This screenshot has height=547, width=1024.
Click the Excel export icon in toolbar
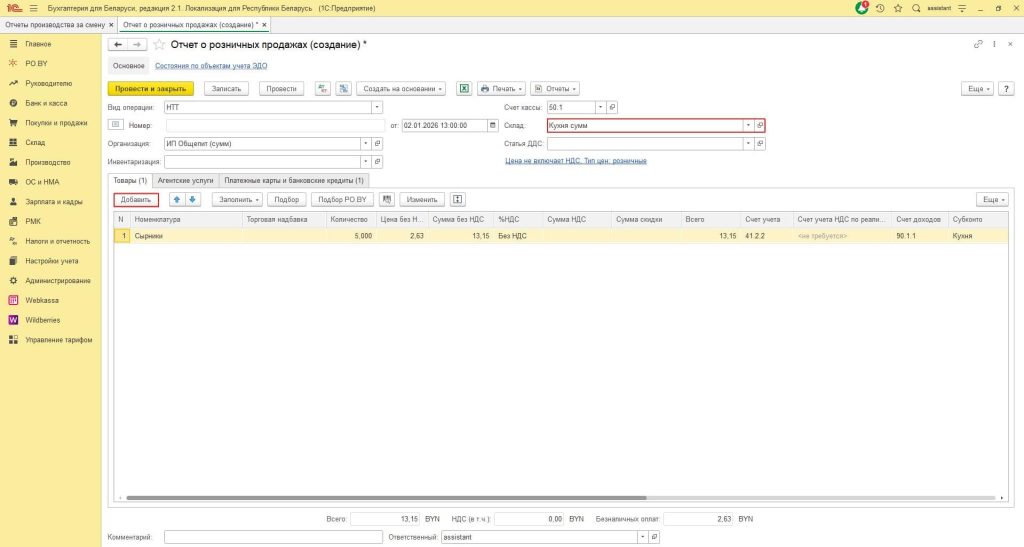click(464, 88)
